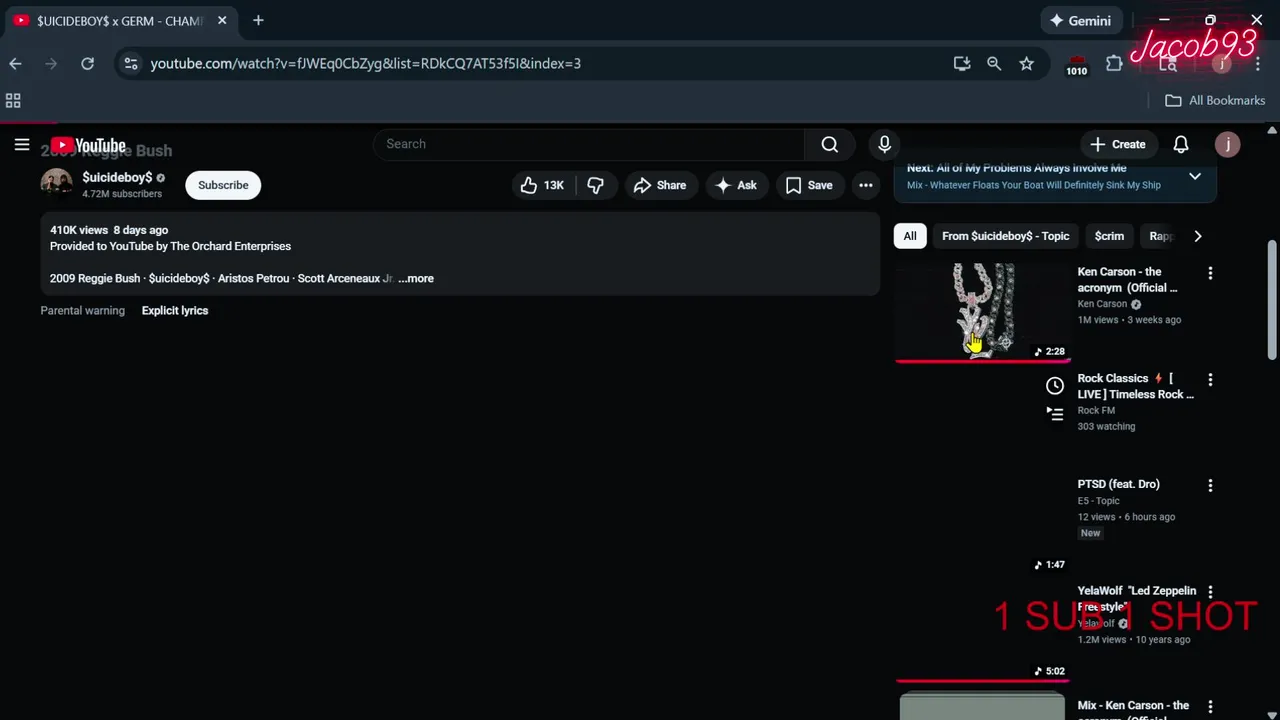Open the Gemini button

tap(1080, 20)
